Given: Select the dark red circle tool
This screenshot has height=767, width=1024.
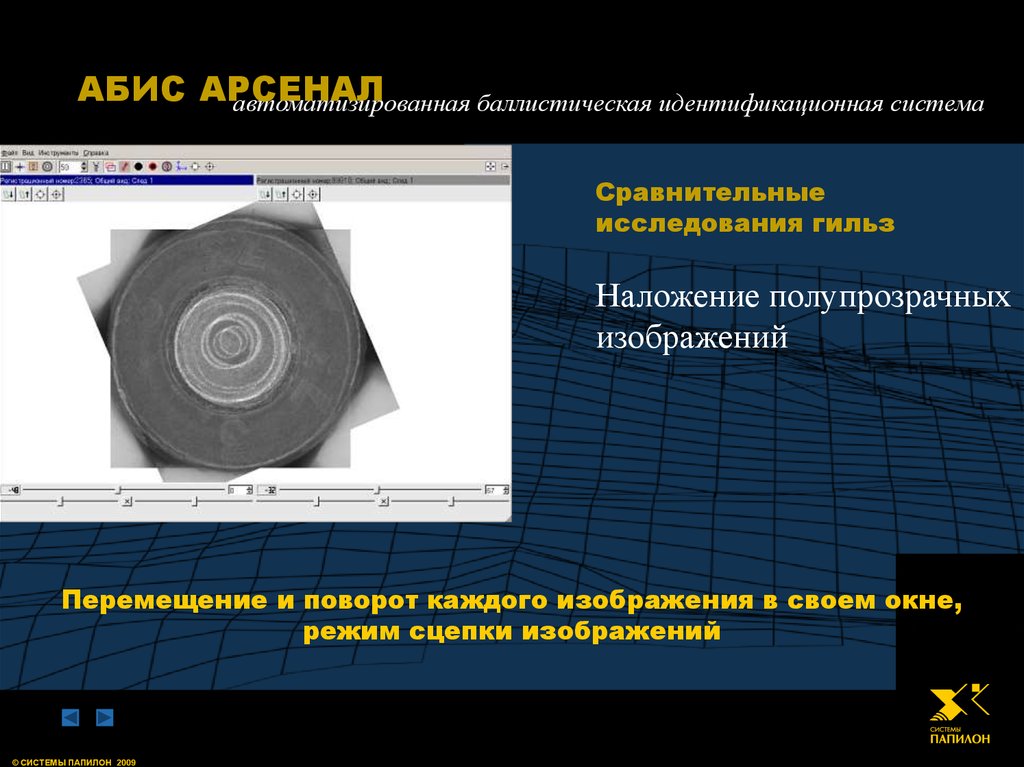Looking at the screenshot, I should [152, 166].
